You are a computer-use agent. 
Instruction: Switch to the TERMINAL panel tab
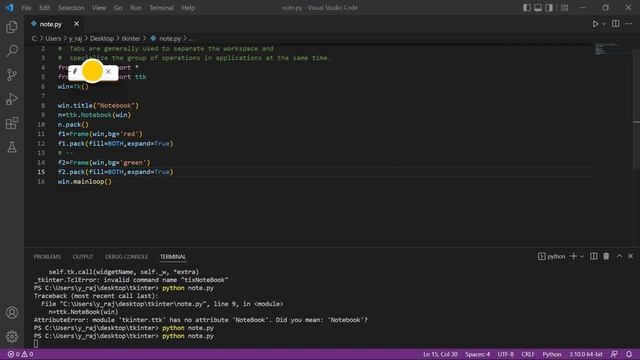tap(173, 257)
